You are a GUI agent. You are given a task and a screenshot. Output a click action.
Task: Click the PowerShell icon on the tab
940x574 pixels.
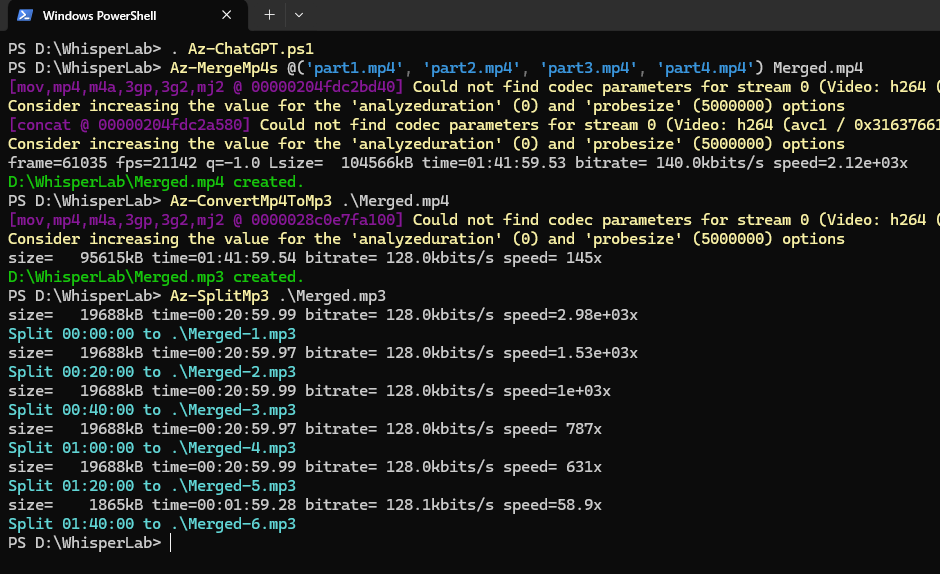24,16
